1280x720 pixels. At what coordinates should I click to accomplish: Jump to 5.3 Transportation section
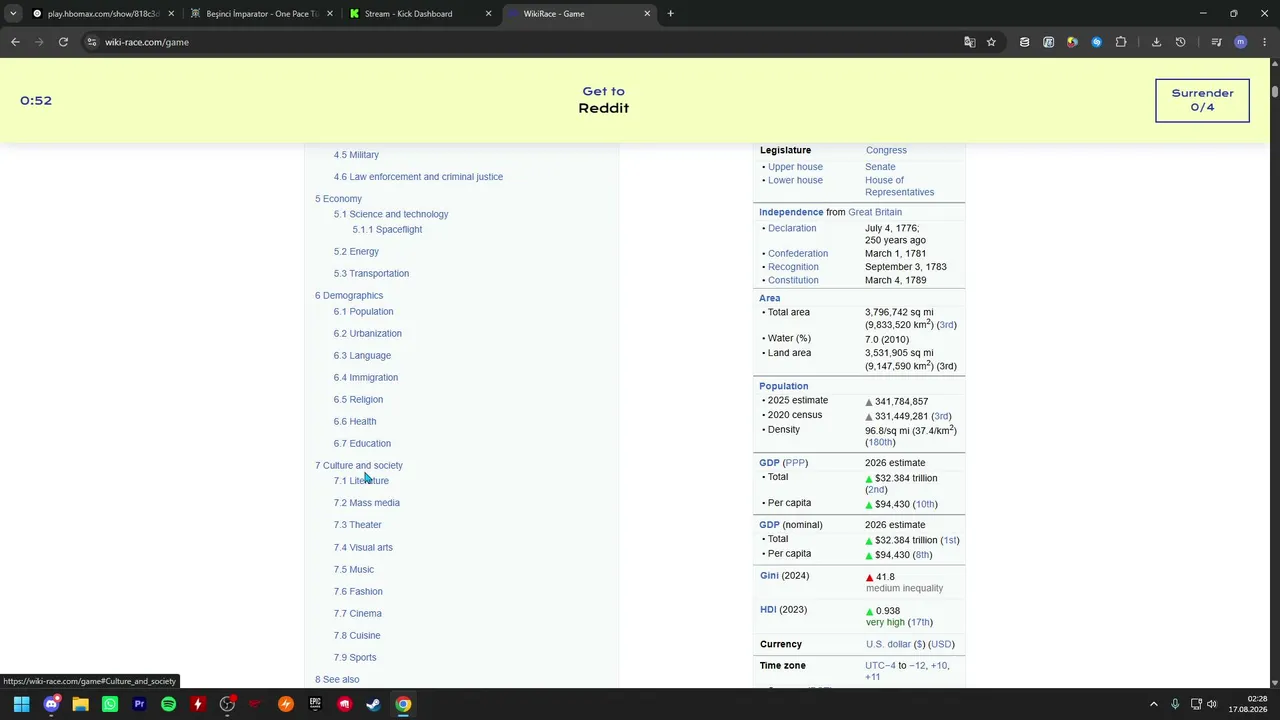371,274
